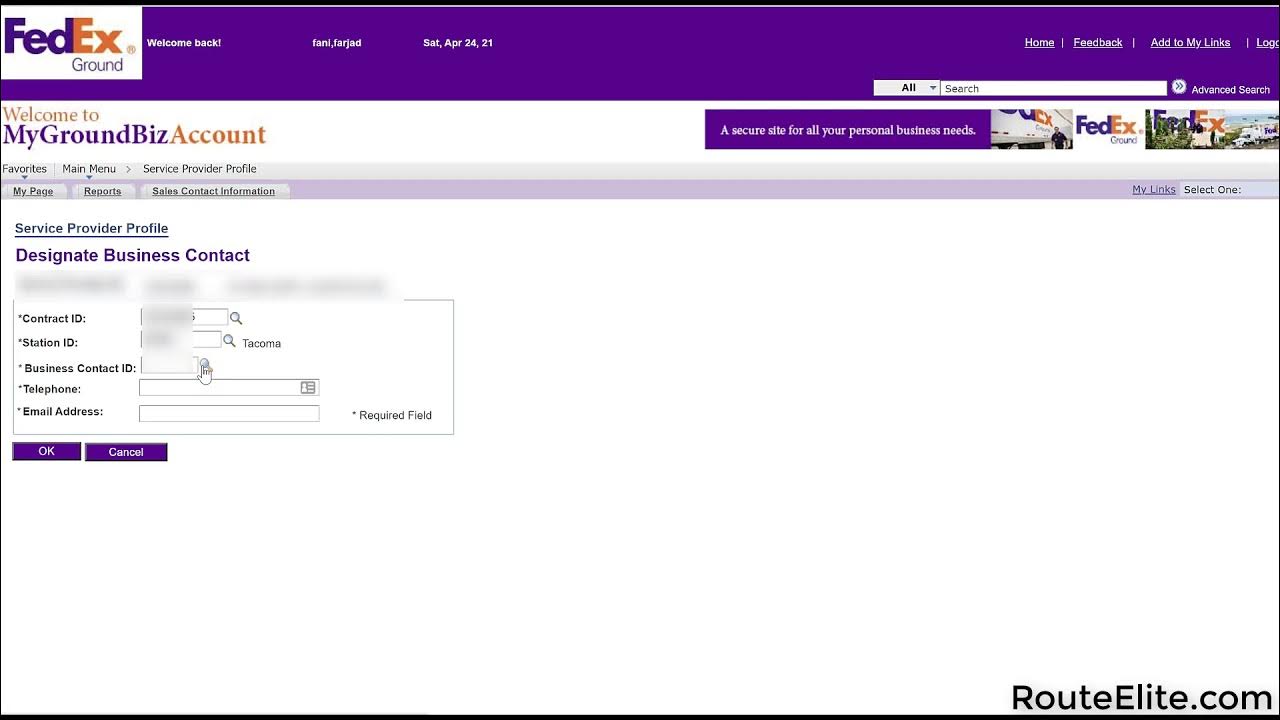1280x720 pixels.
Task: Click the contact card icon in Telephone field
Action: pyautogui.click(x=308, y=387)
